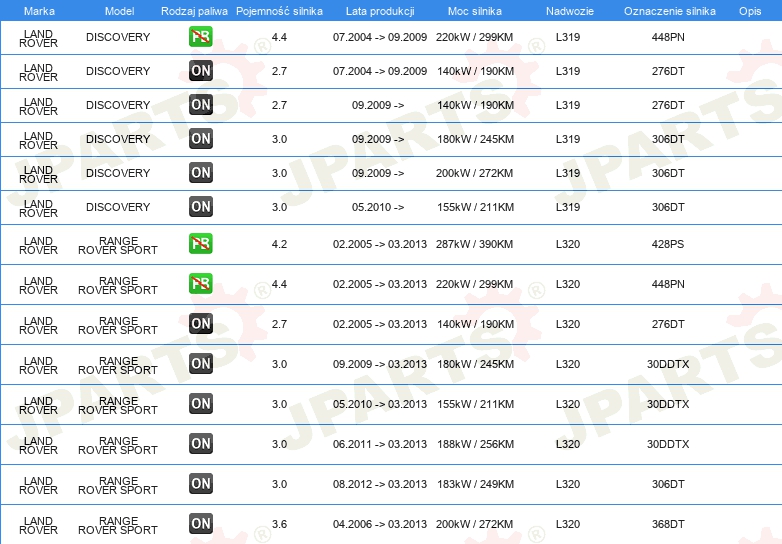
Task: Click the 09.2009 -> 03.2013 production years
Action: coord(380,364)
